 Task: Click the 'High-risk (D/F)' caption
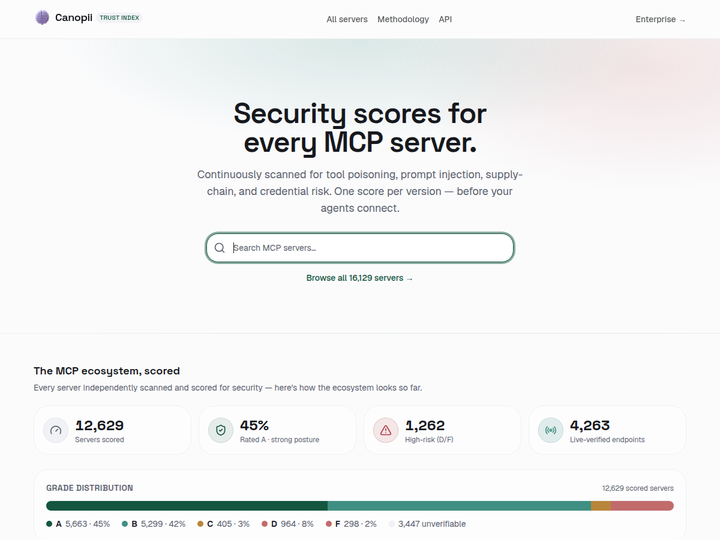[429, 440]
